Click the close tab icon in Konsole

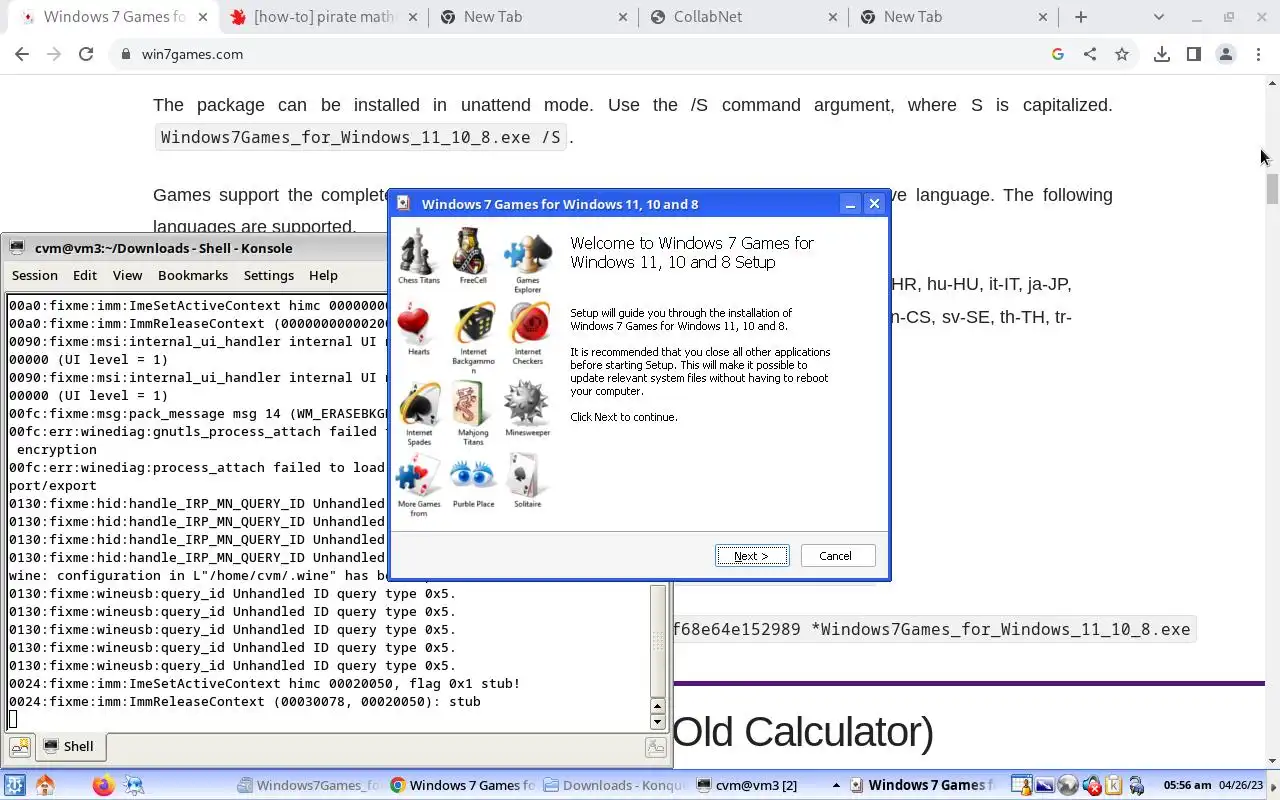[655, 746]
